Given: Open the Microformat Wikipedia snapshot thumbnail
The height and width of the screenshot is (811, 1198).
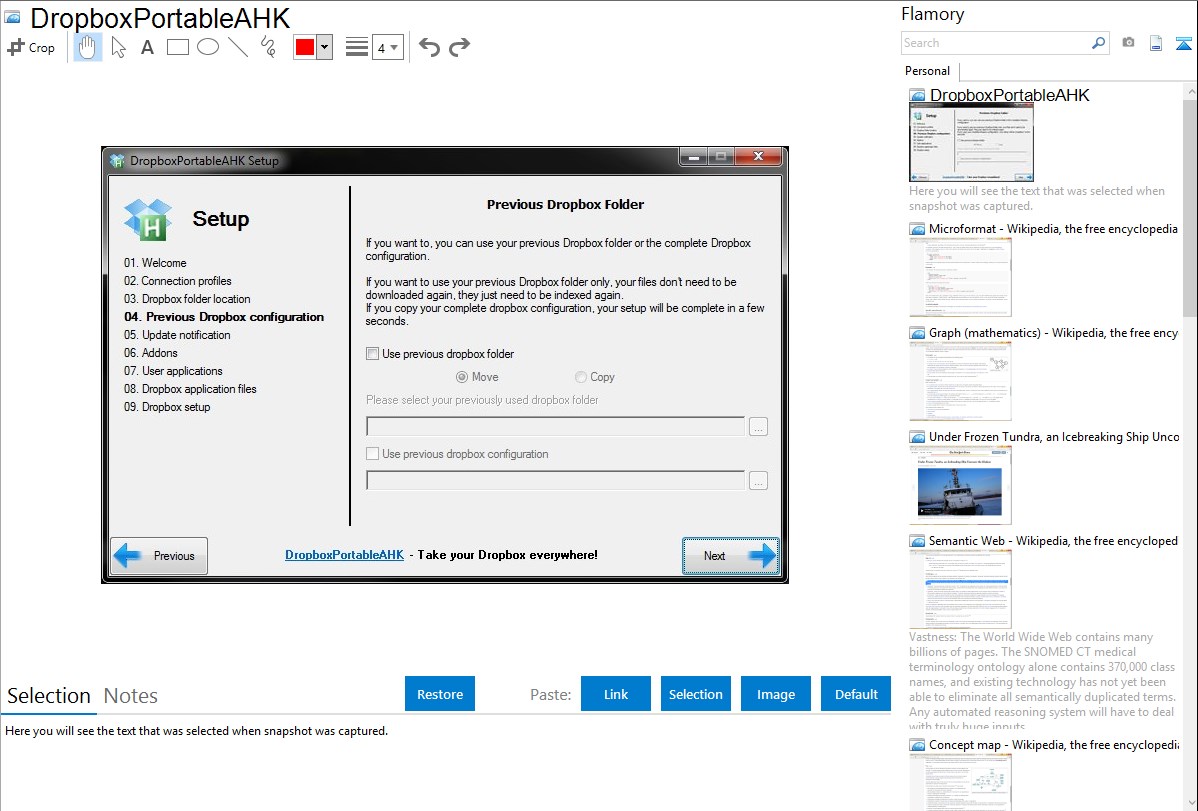Looking at the screenshot, I should tap(960, 277).
